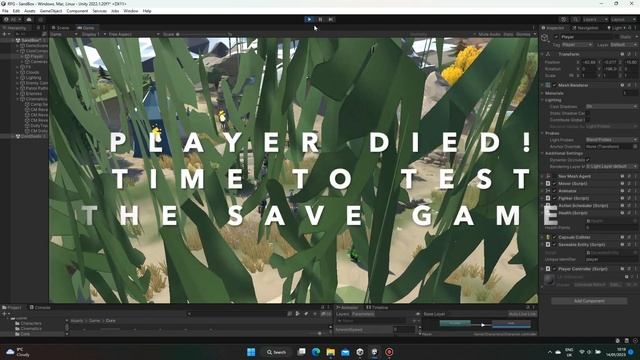The height and width of the screenshot is (360, 640).
Task: Click the Position X field in Transform
Action: [x=589, y=62]
